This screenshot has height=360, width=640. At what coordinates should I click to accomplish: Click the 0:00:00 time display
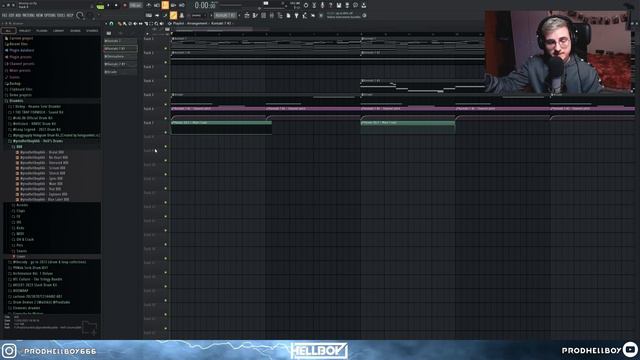(205, 5)
